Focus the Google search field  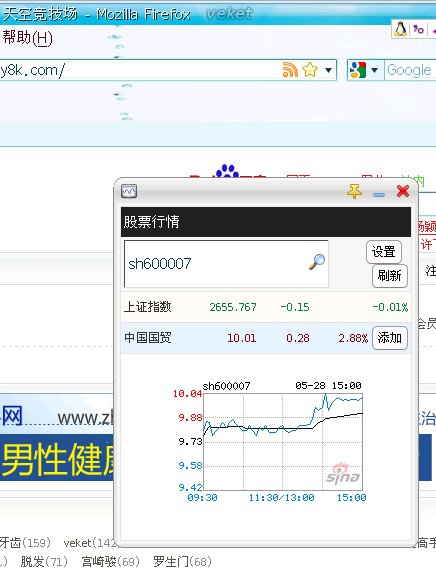[x=410, y=70]
